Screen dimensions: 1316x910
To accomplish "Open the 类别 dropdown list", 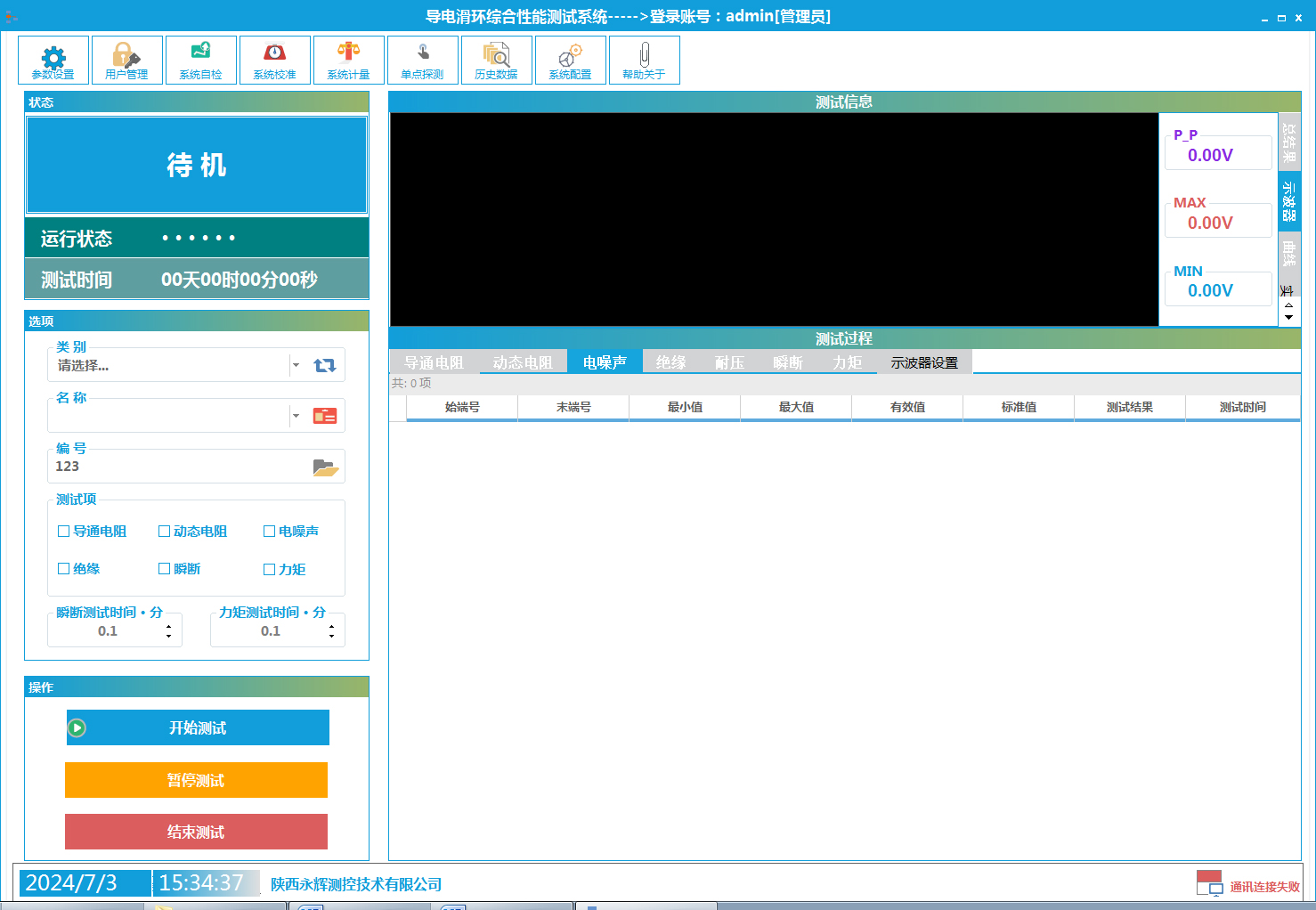I will (296, 364).
